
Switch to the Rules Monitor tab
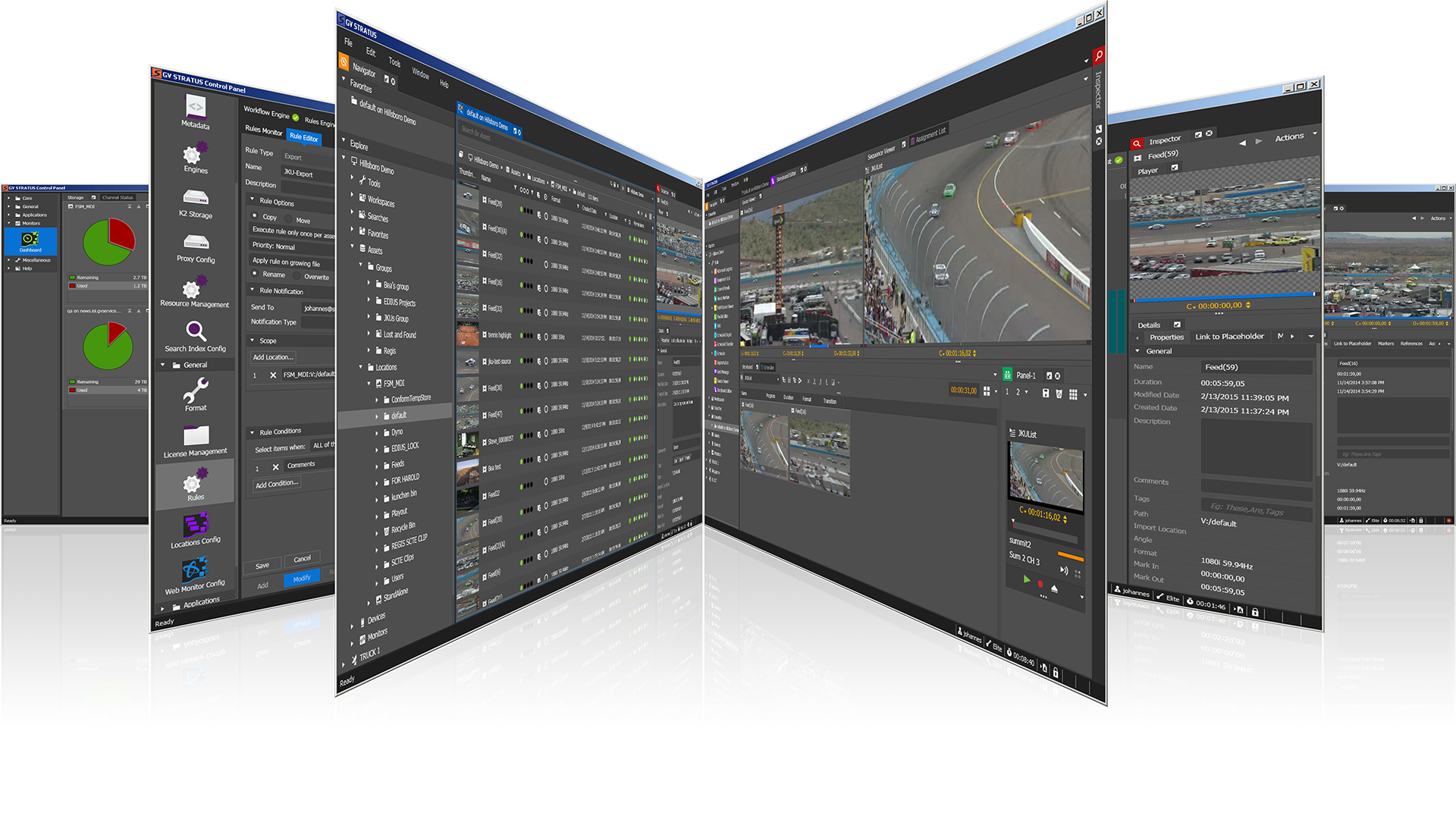click(263, 131)
